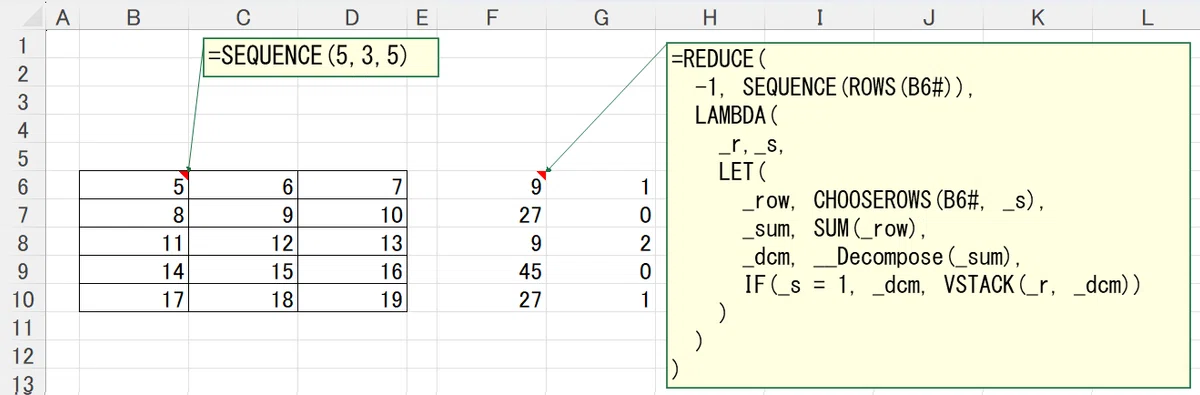Image resolution: width=1200 pixels, height=395 pixels.
Task: Click cell B10 containing 17
Action: 133,298
